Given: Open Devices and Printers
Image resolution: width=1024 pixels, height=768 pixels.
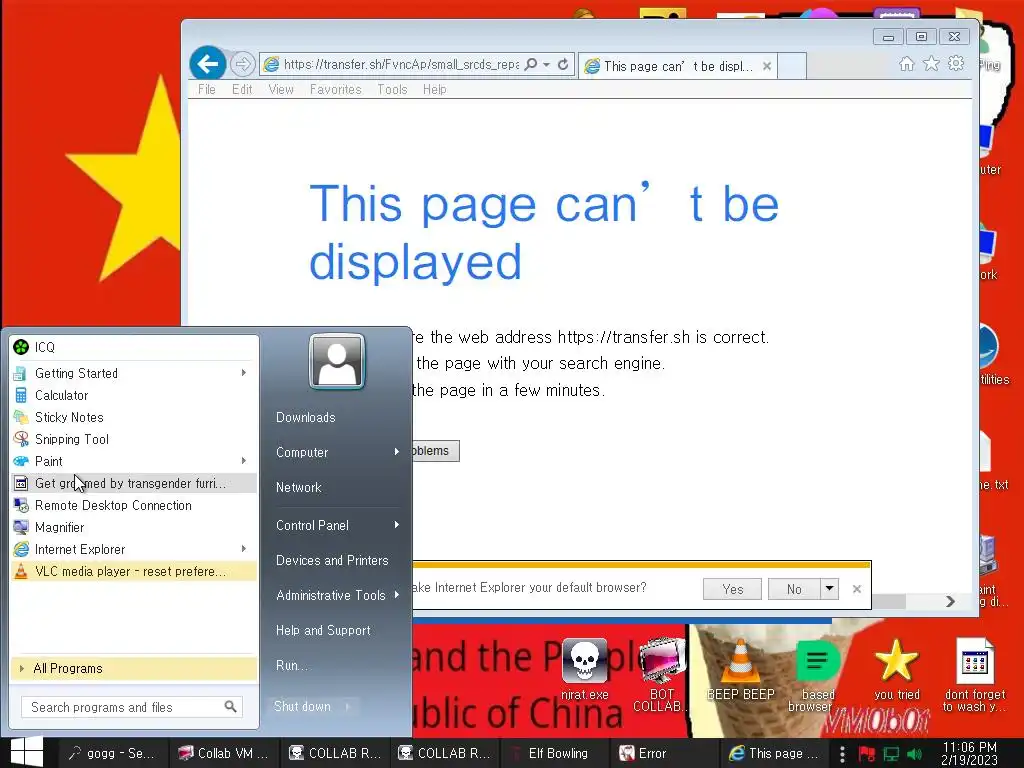Looking at the screenshot, I should (x=332, y=560).
